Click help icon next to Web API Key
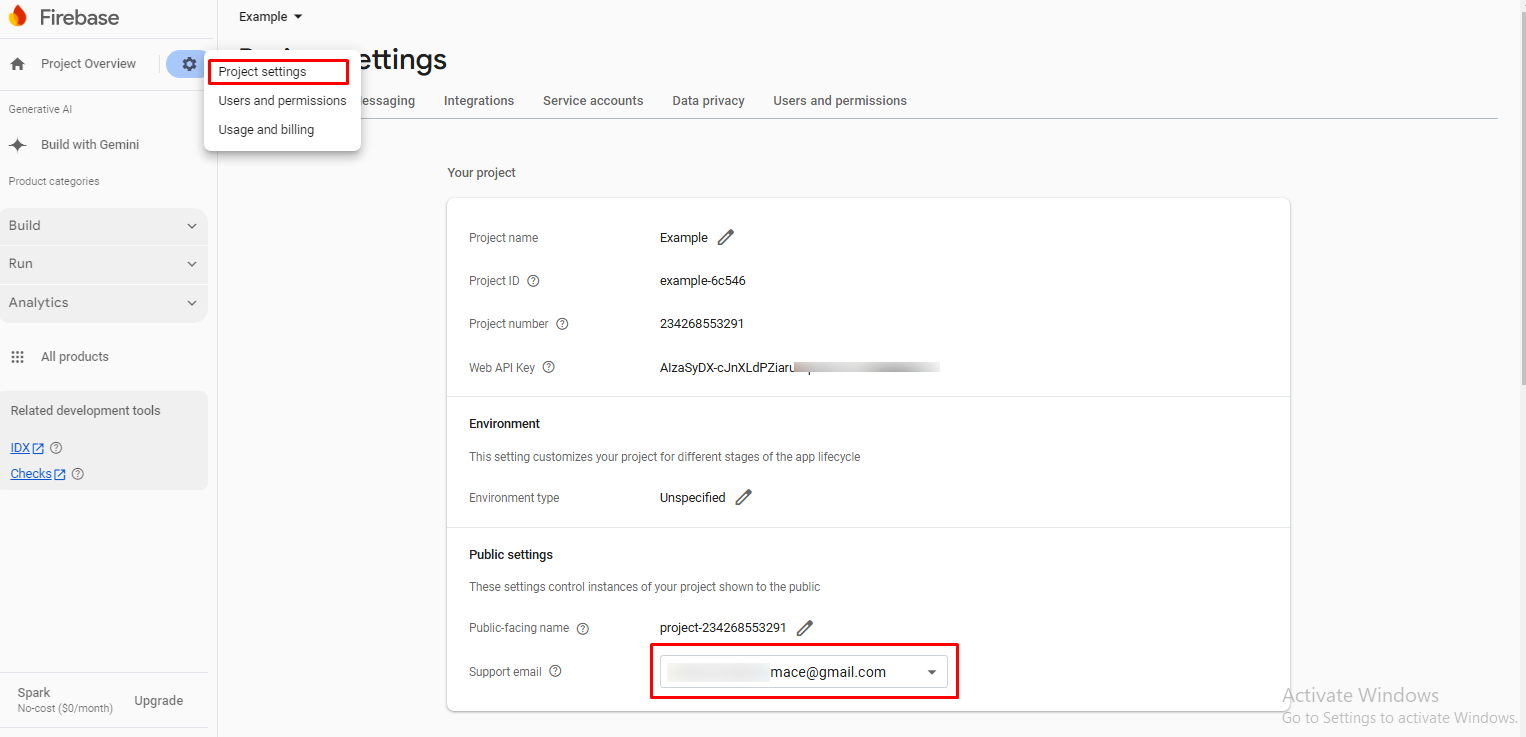Image resolution: width=1526 pixels, height=737 pixels. coord(548,367)
